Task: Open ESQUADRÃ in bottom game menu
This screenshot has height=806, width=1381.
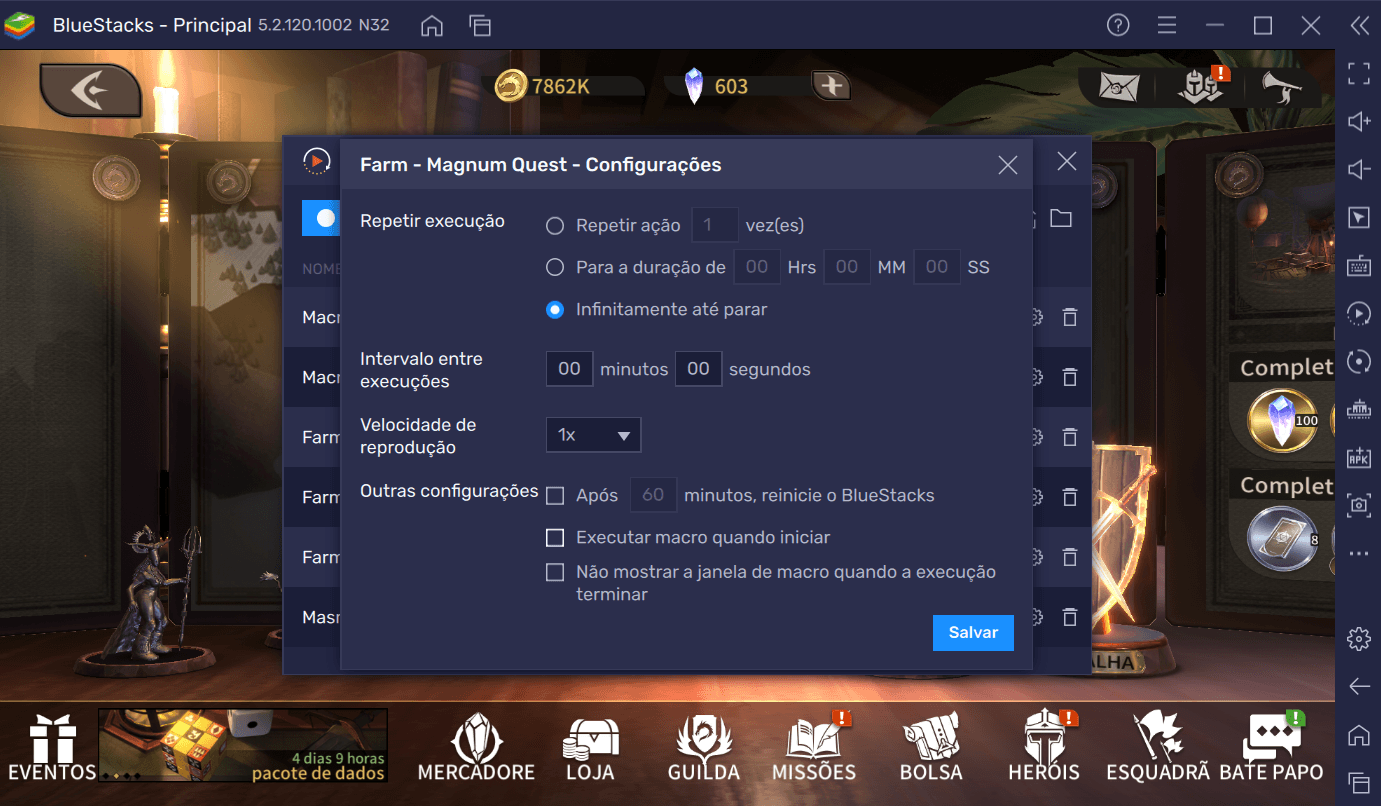Action: (1158, 748)
